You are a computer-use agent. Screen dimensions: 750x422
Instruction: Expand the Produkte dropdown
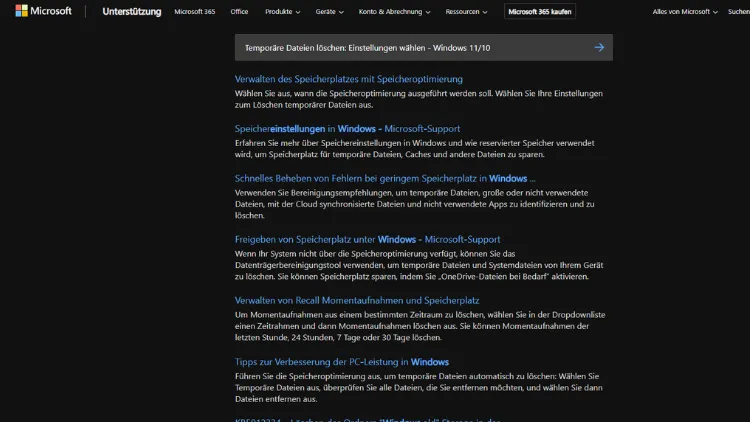pos(283,11)
